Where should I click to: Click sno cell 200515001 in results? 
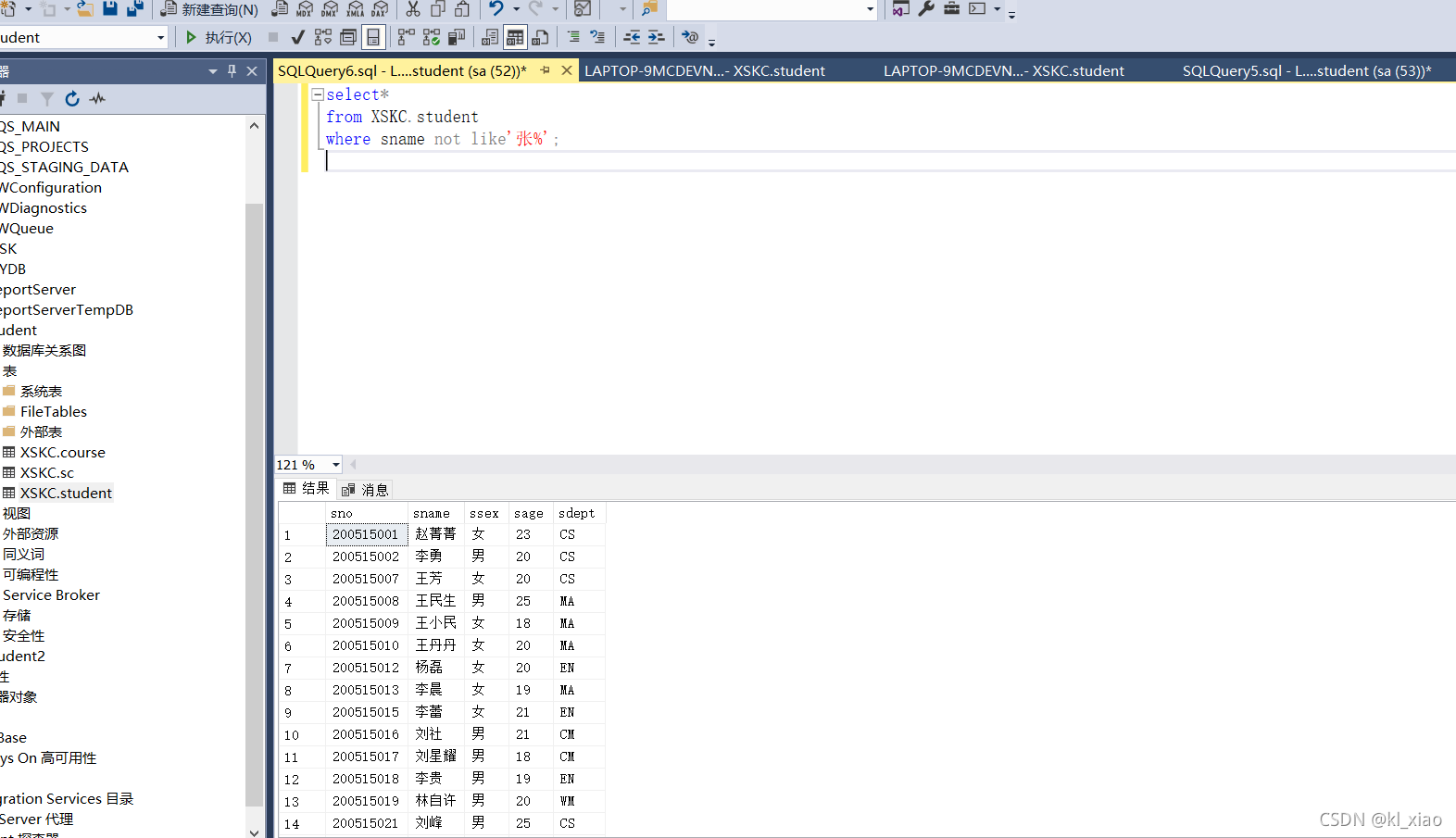(x=366, y=534)
